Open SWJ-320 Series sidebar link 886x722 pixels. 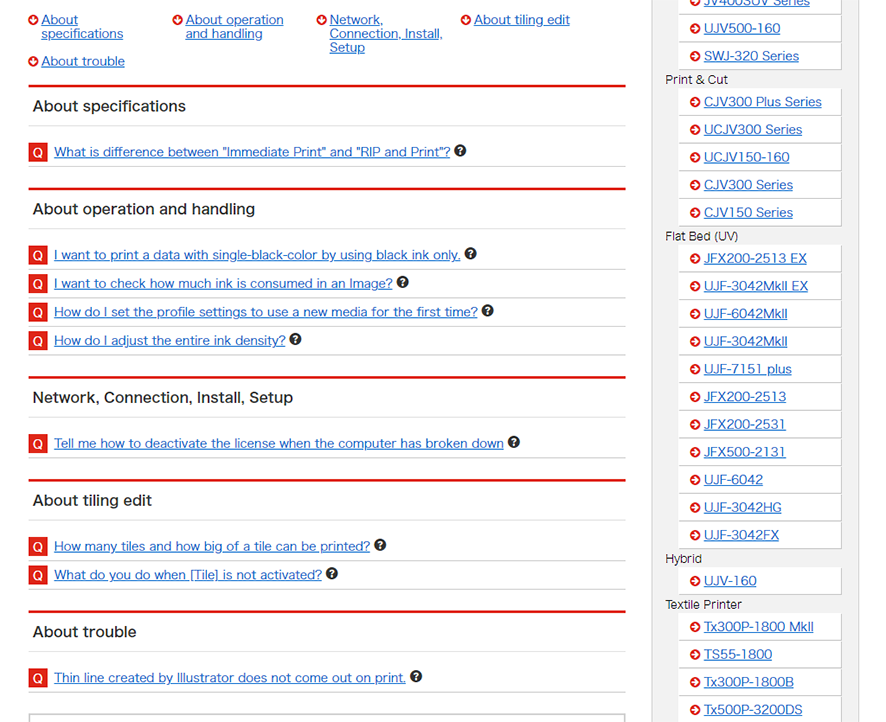(751, 56)
